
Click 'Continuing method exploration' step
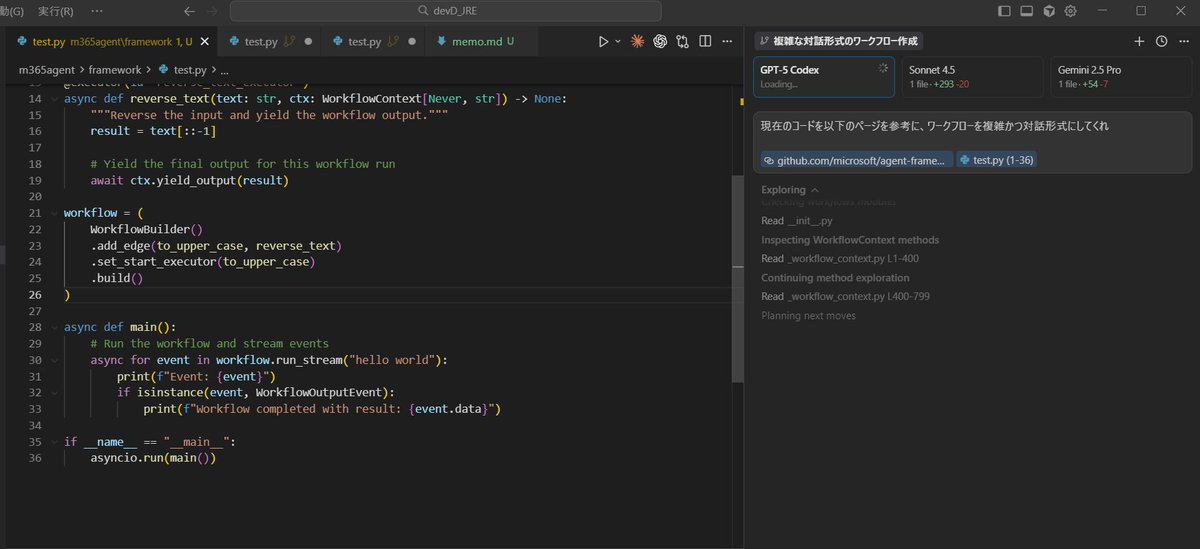(835, 278)
